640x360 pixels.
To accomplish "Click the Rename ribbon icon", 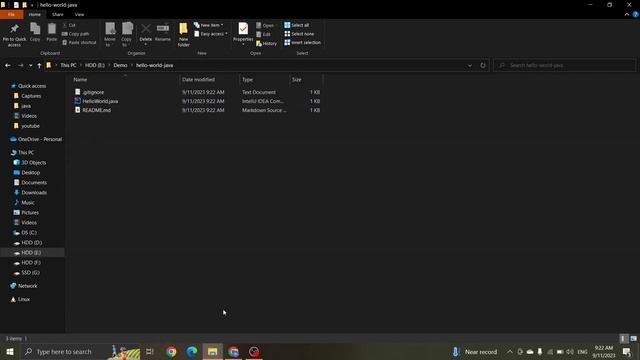I will click(163, 32).
